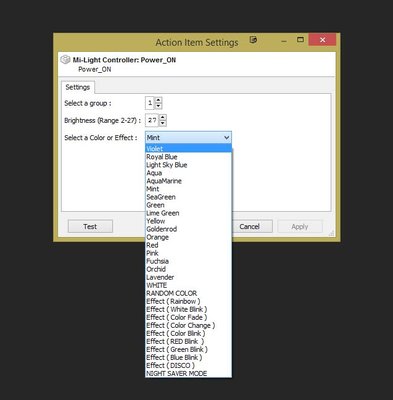Select Effect ( Rainbow ) entry
Viewport: 393px width, 400px height.
(x=188, y=301)
